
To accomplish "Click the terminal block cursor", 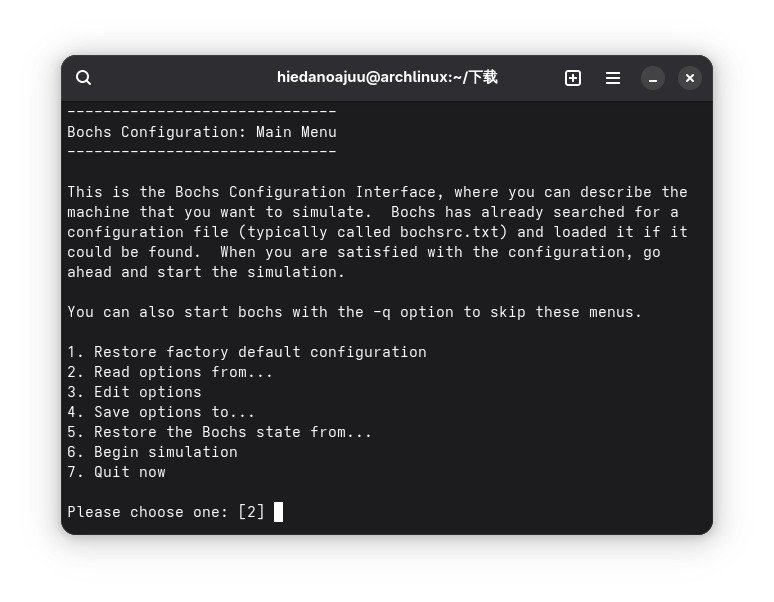I will pyautogui.click(x=278, y=512).
